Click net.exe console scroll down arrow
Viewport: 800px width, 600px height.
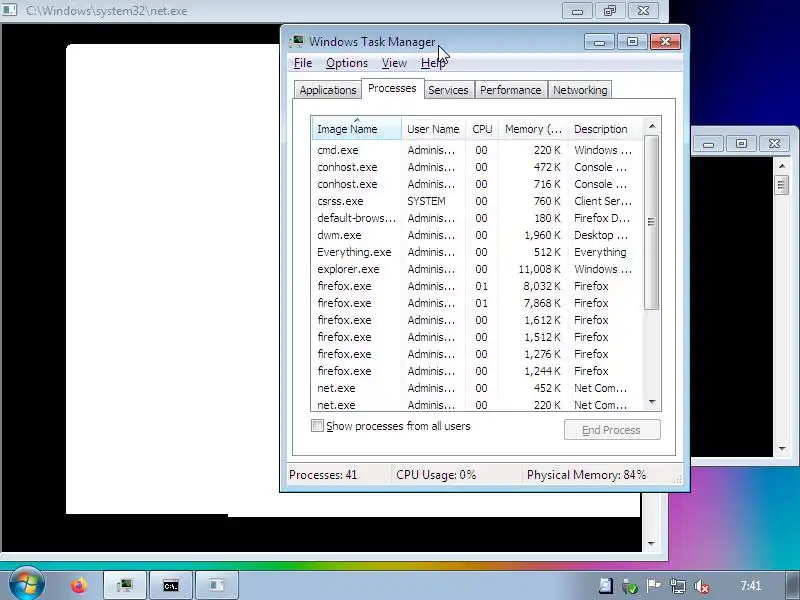(x=651, y=544)
